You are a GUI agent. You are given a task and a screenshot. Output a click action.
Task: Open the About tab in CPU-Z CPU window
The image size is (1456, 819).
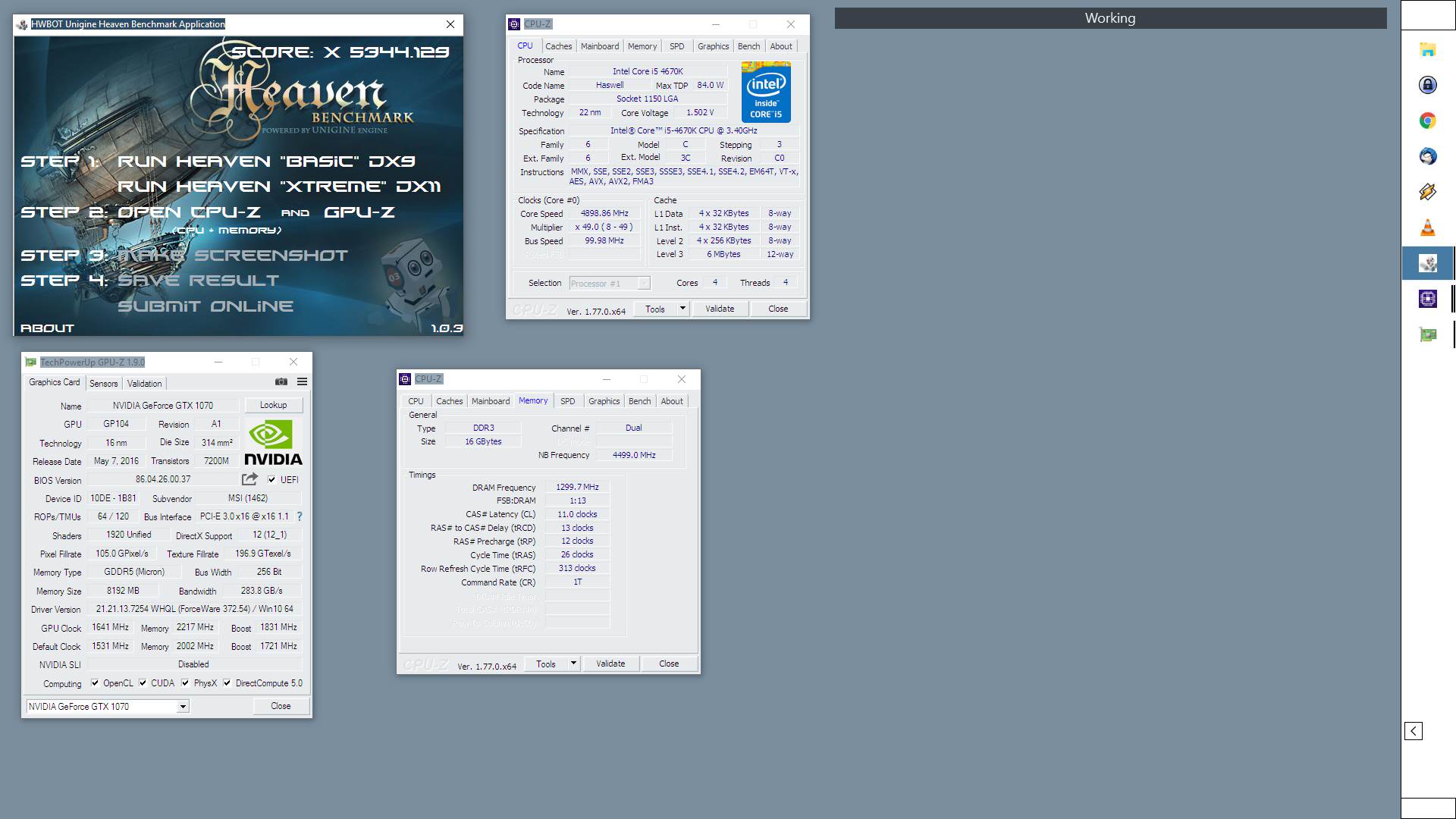click(x=781, y=46)
